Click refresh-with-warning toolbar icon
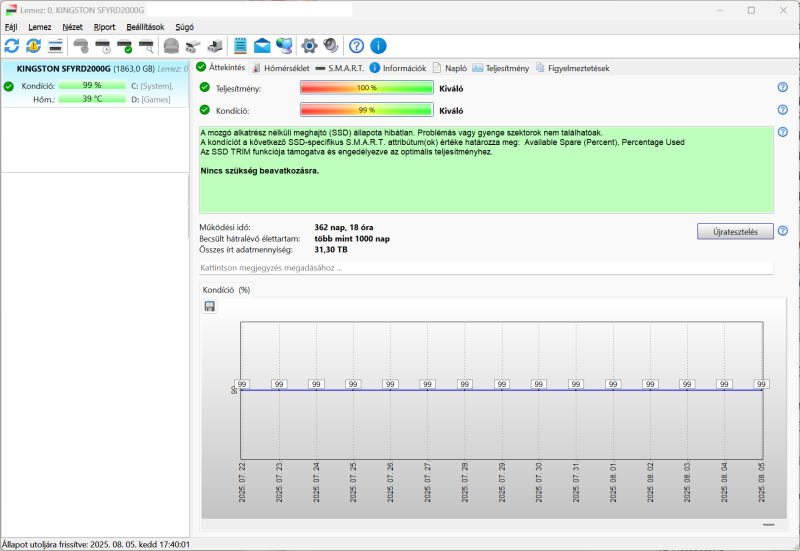 34,46
